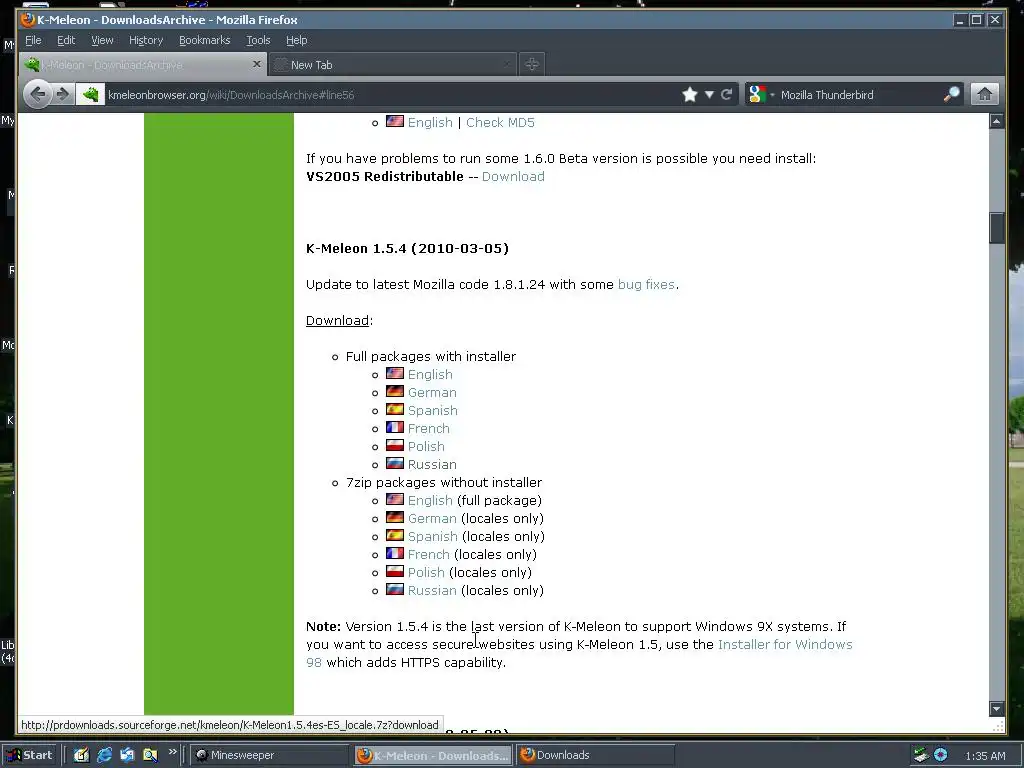
Task: Open the Windows Start menu
Action: tap(30, 755)
